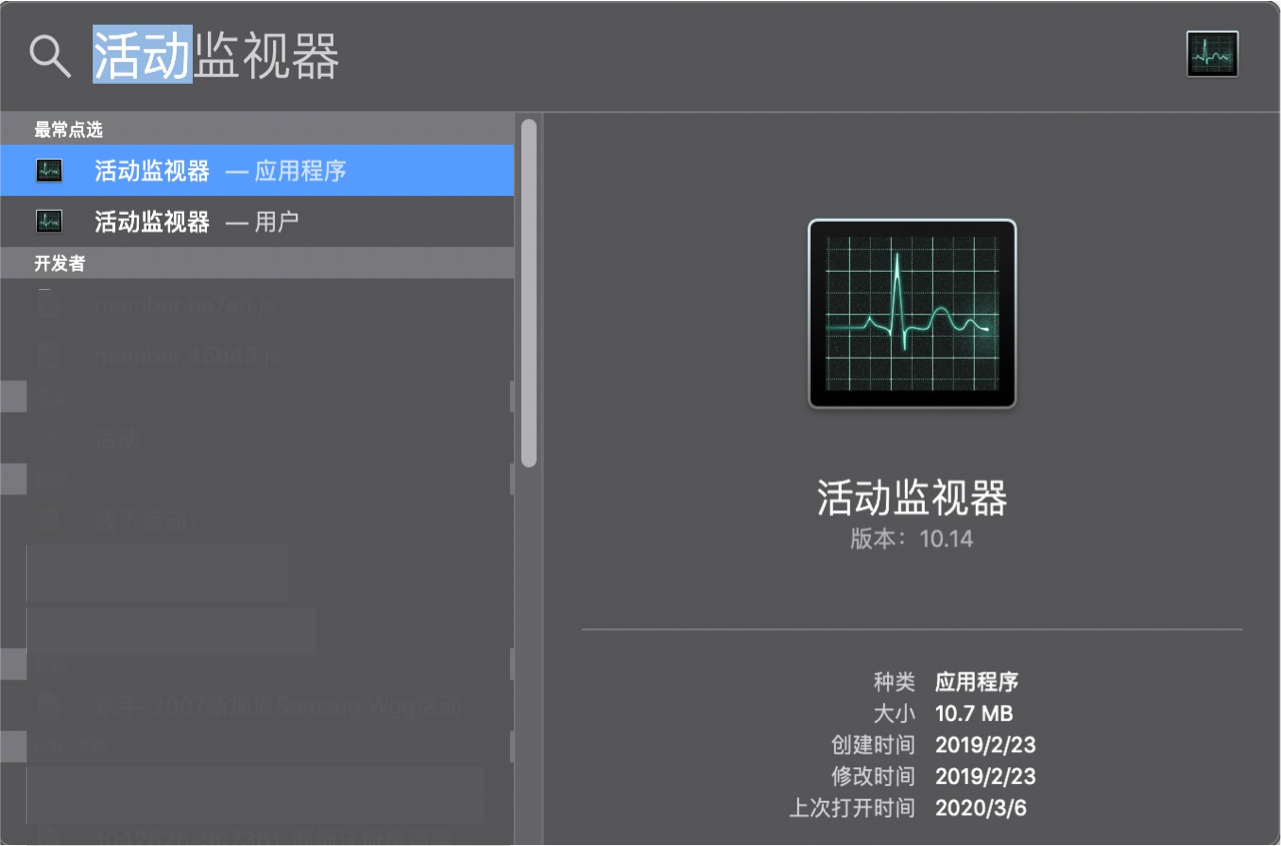Click the results list vertical scrollbar

[x=529, y=292]
